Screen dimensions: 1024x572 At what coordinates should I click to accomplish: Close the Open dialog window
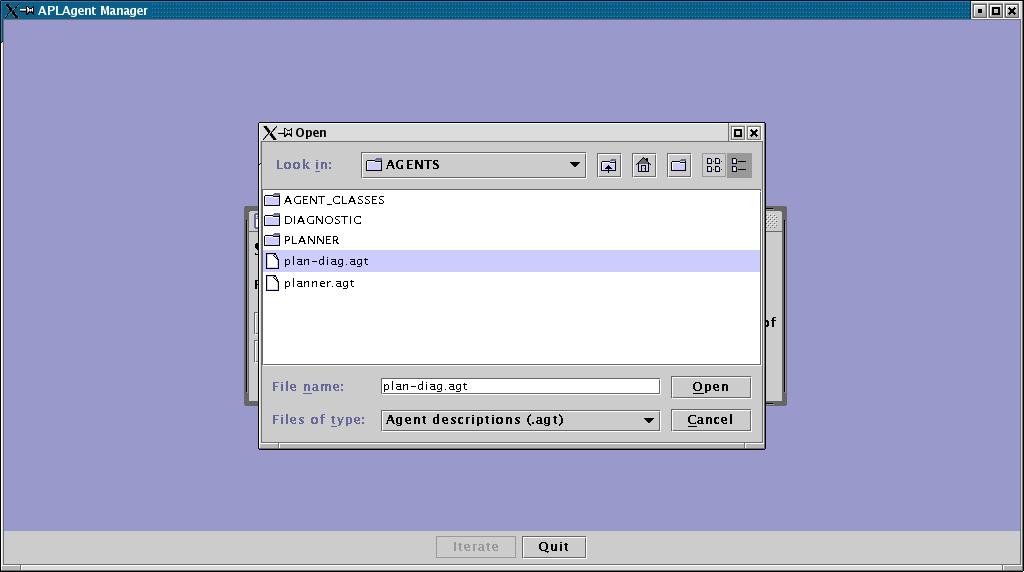754,133
